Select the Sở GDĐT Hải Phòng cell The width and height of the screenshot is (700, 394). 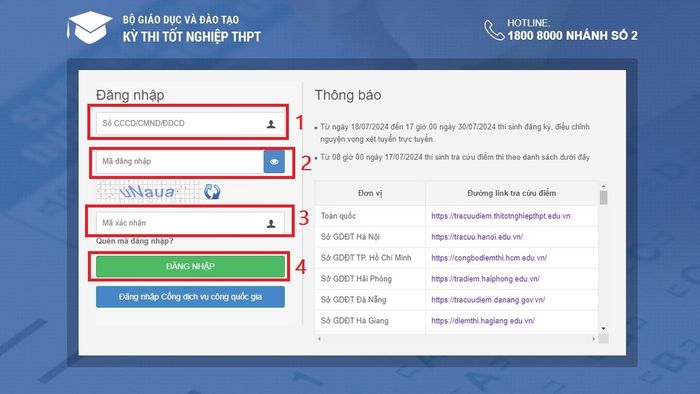tap(370, 279)
